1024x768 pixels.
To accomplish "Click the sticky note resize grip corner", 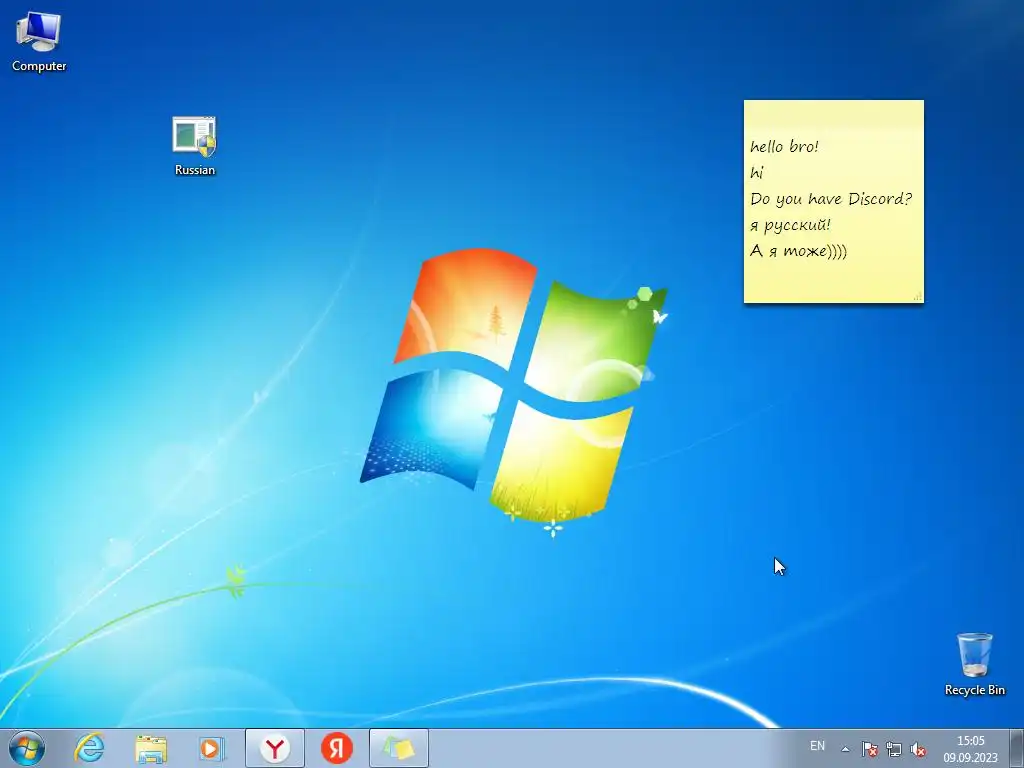I will [918, 297].
